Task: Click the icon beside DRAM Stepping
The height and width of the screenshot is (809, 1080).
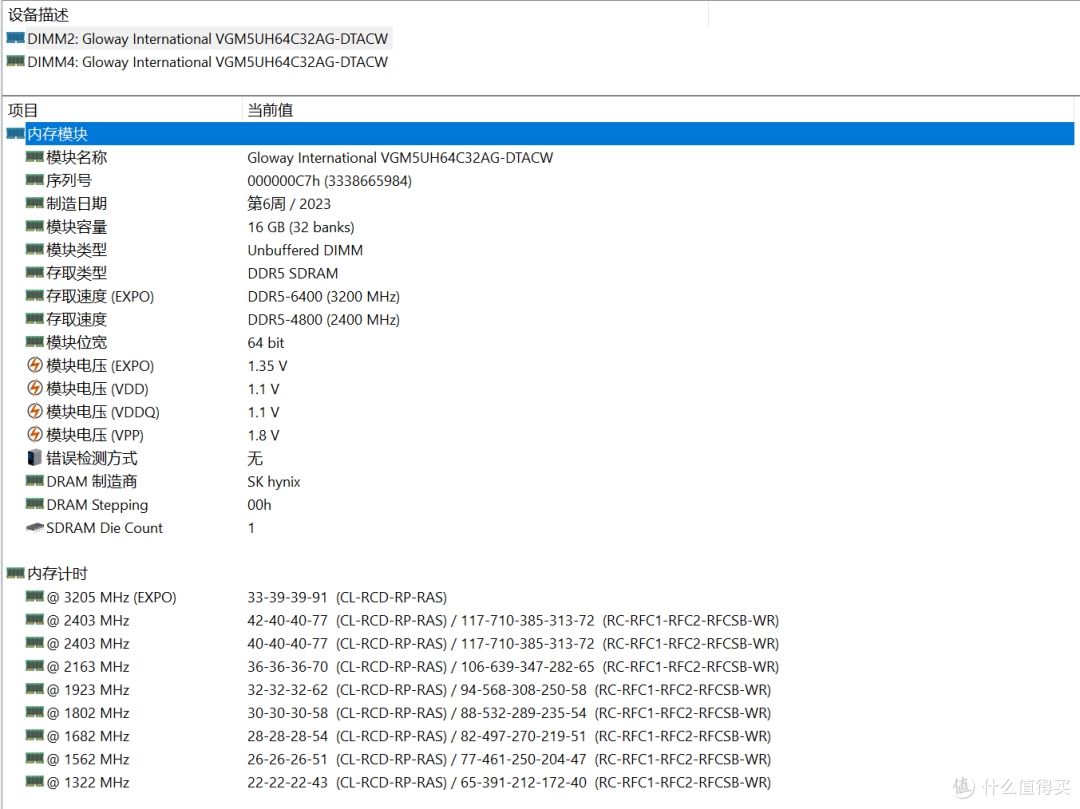Action: click(x=34, y=504)
